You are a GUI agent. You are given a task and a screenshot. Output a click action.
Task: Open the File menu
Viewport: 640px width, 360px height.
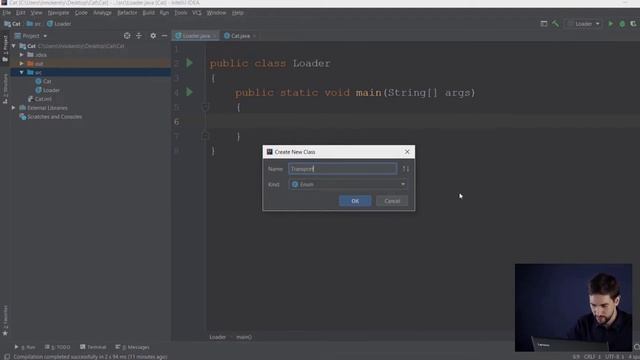7,13
